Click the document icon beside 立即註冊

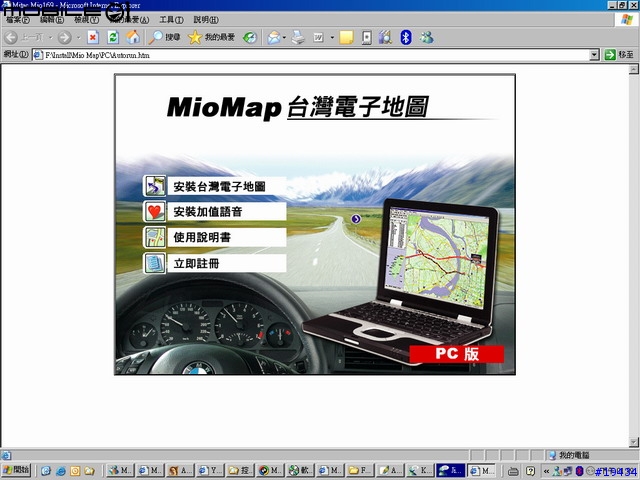[x=155, y=263]
